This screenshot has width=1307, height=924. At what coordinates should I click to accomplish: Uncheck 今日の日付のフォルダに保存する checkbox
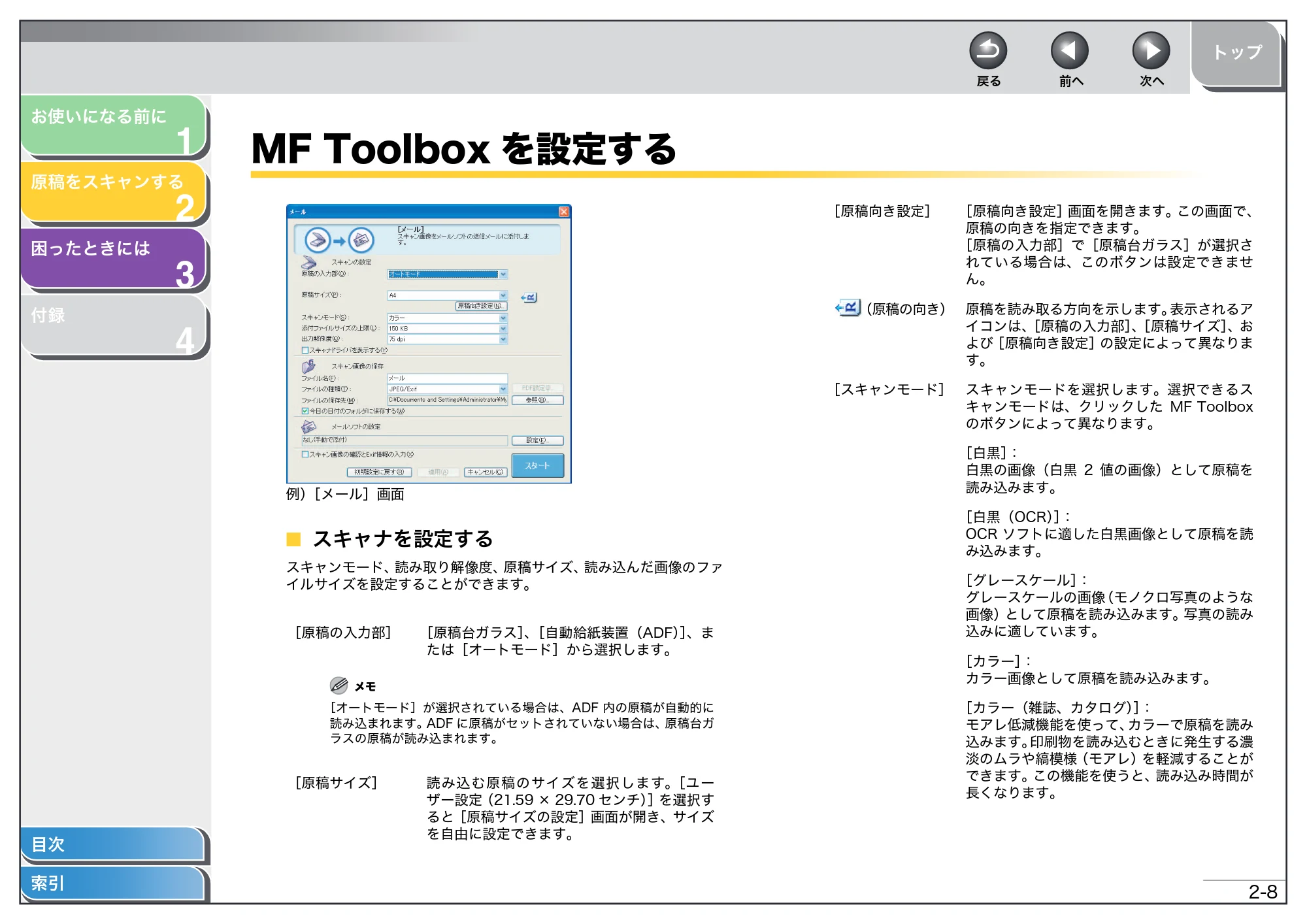305,411
